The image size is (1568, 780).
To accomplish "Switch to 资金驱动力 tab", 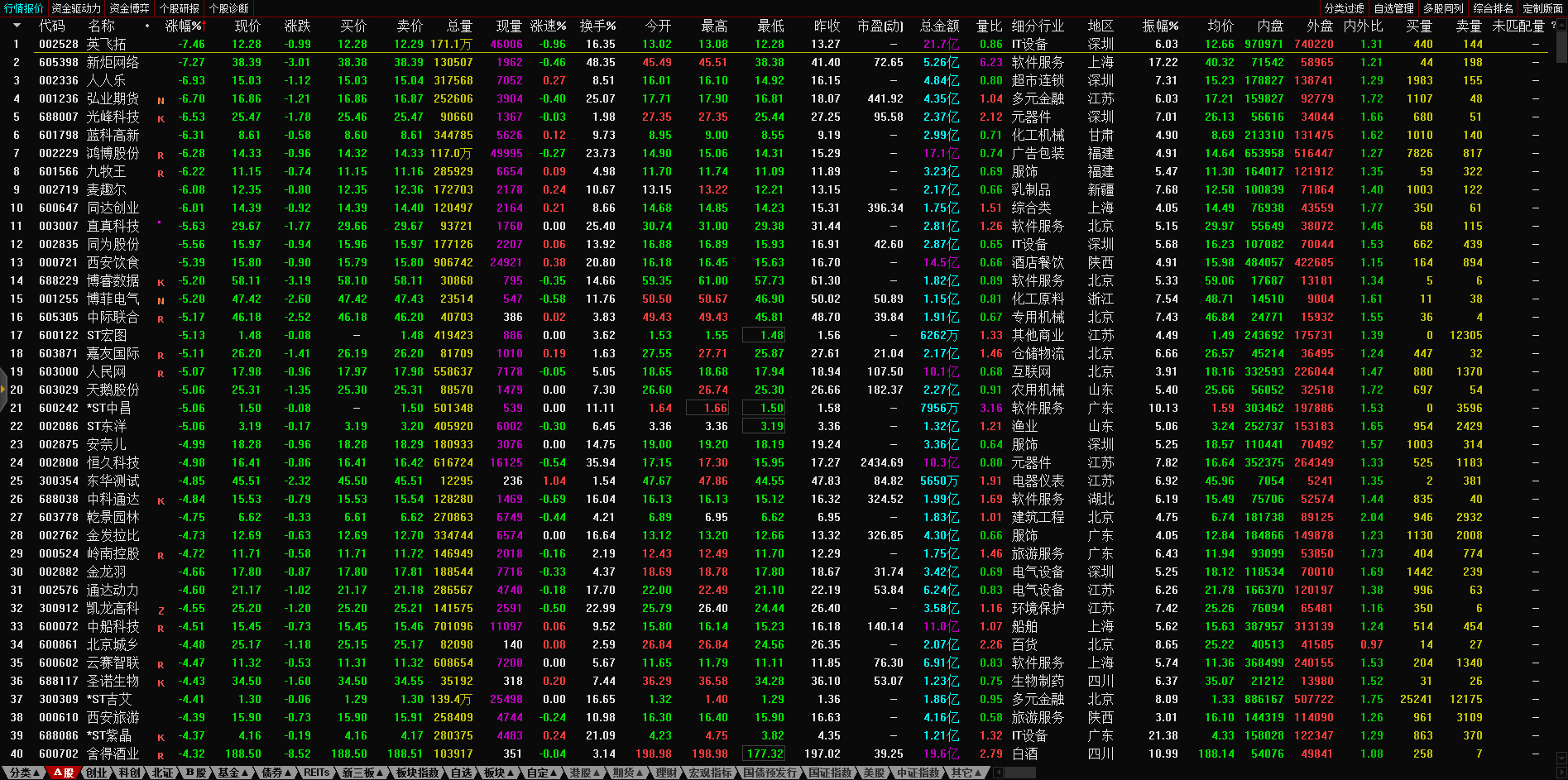I will click(x=76, y=8).
